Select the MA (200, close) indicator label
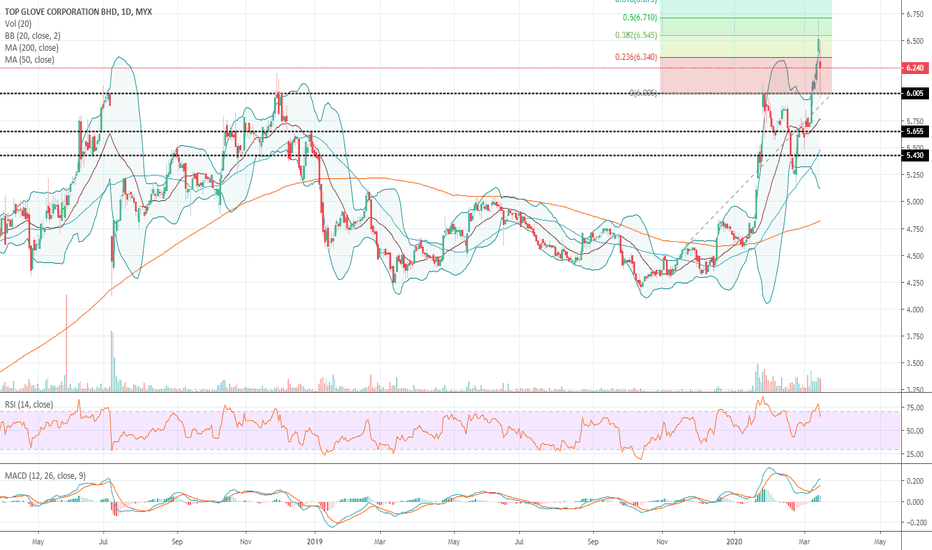This screenshot has width=932, height=550. [x=32, y=48]
